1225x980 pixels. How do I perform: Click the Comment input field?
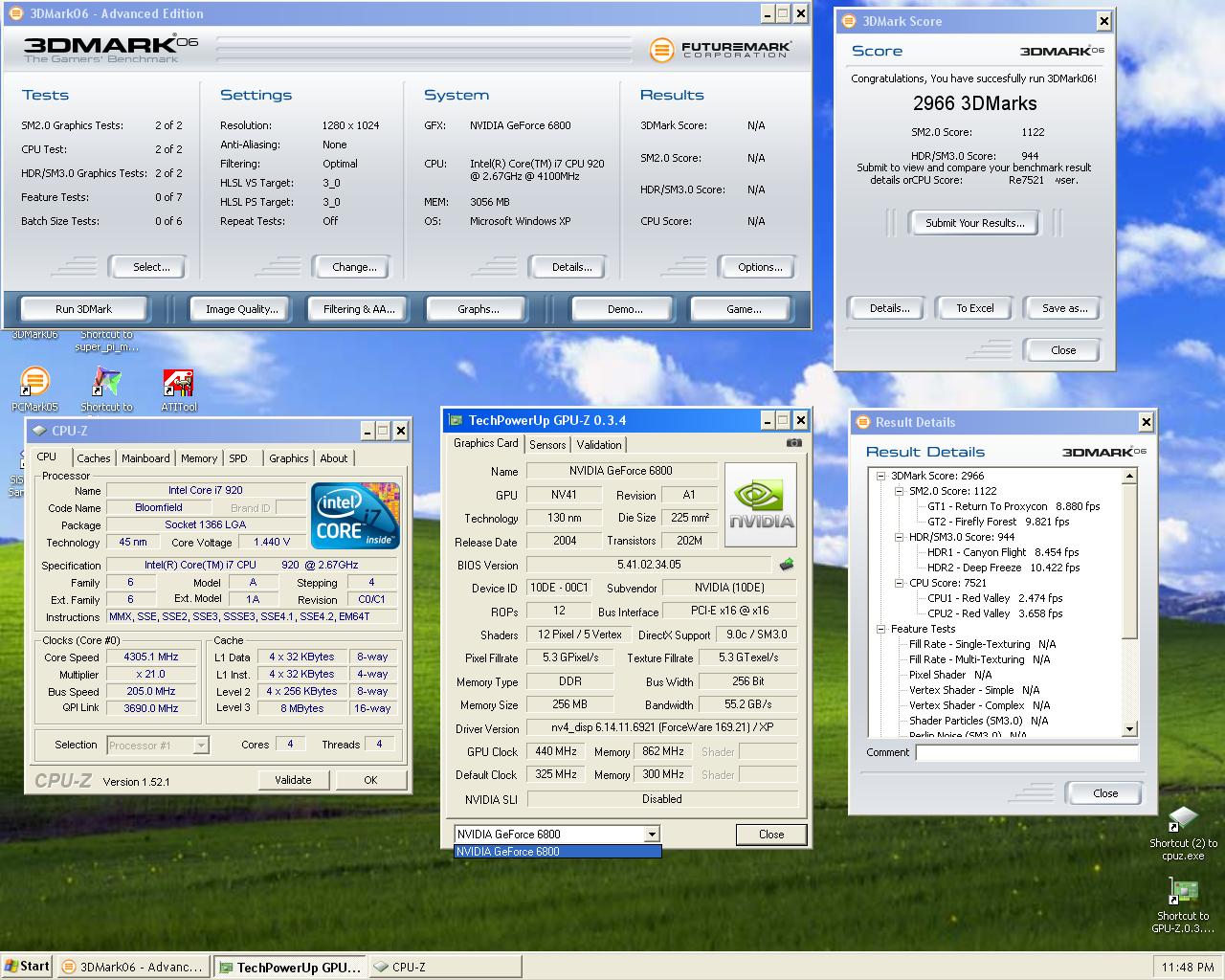pyautogui.click(x=1027, y=752)
